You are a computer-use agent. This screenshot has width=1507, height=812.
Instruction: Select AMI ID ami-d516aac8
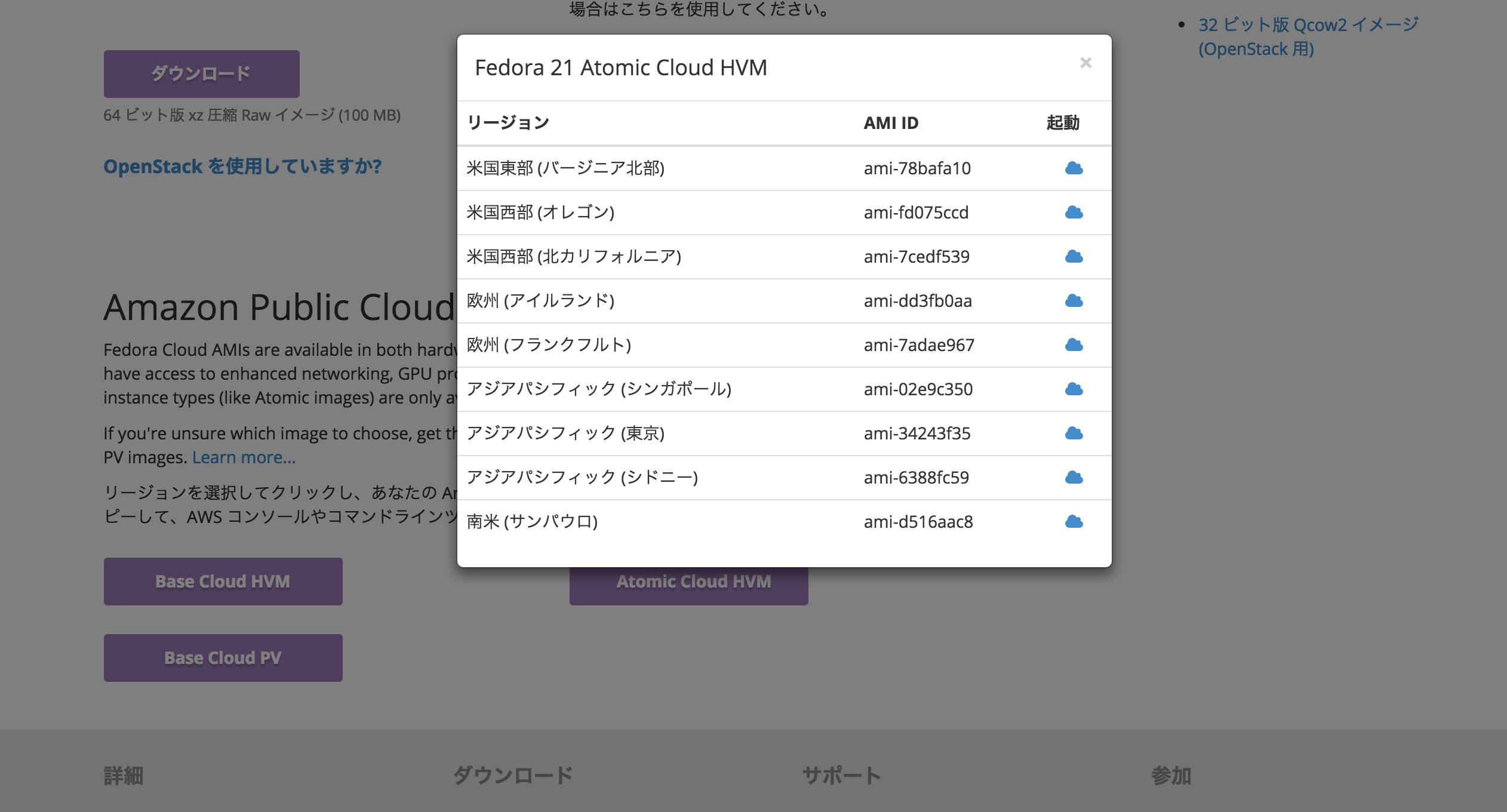tap(918, 522)
